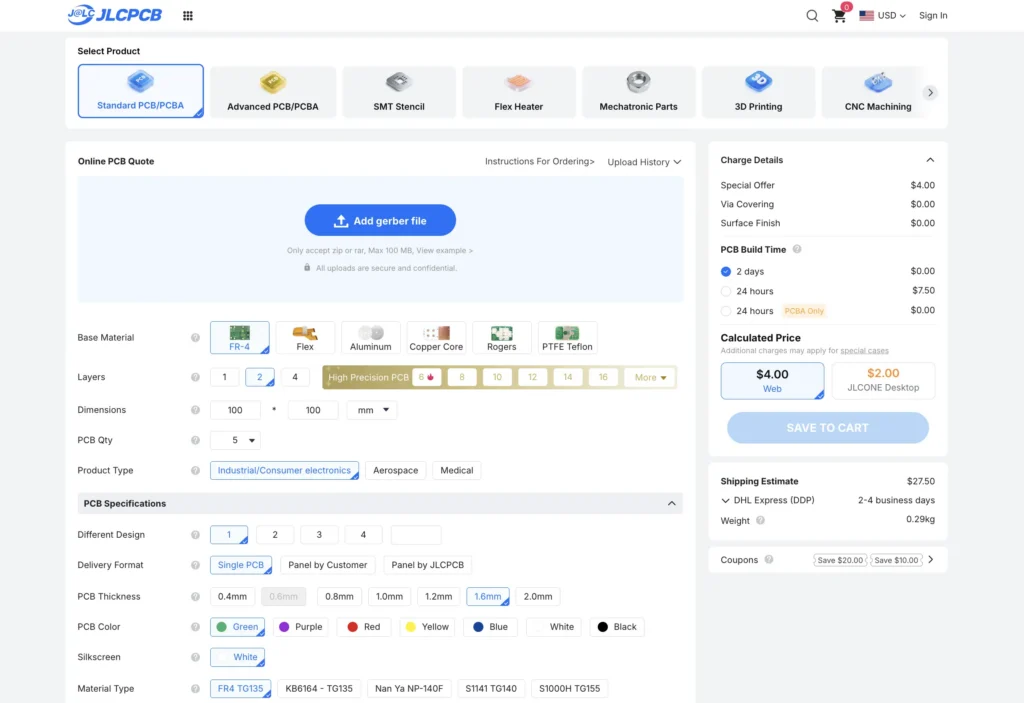Open the shopping cart icon
1024x703 pixels.
point(839,16)
